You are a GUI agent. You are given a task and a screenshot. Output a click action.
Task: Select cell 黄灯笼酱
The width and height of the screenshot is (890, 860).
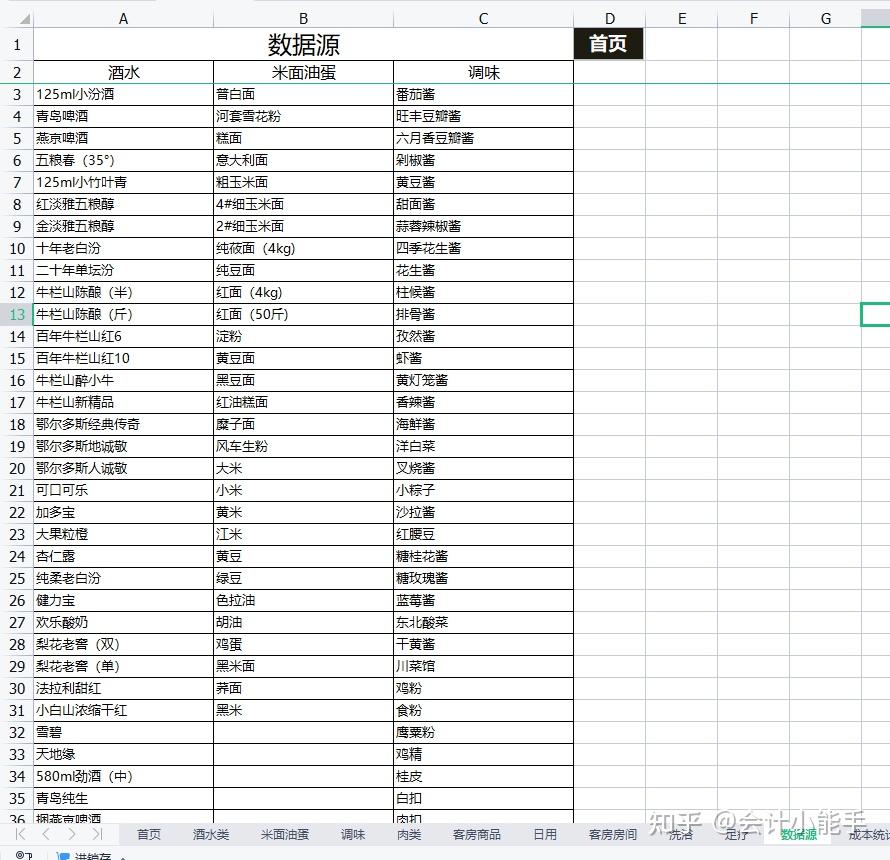(483, 380)
